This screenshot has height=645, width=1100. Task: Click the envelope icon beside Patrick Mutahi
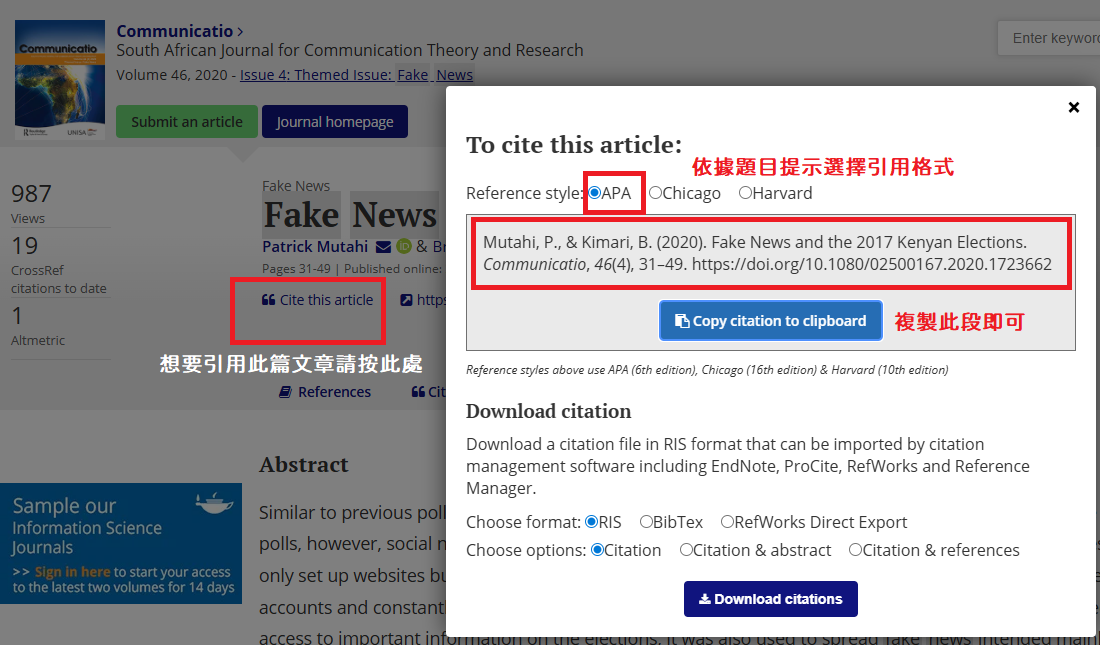coord(383,247)
